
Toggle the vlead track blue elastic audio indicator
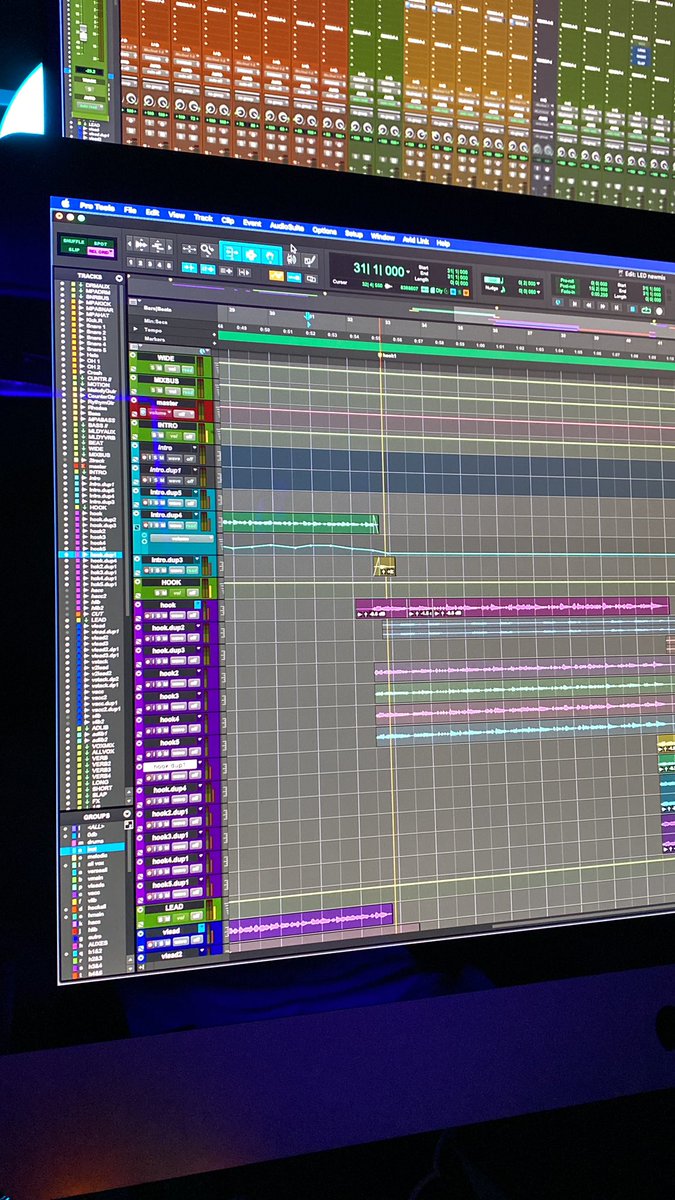tap(201, 928)
